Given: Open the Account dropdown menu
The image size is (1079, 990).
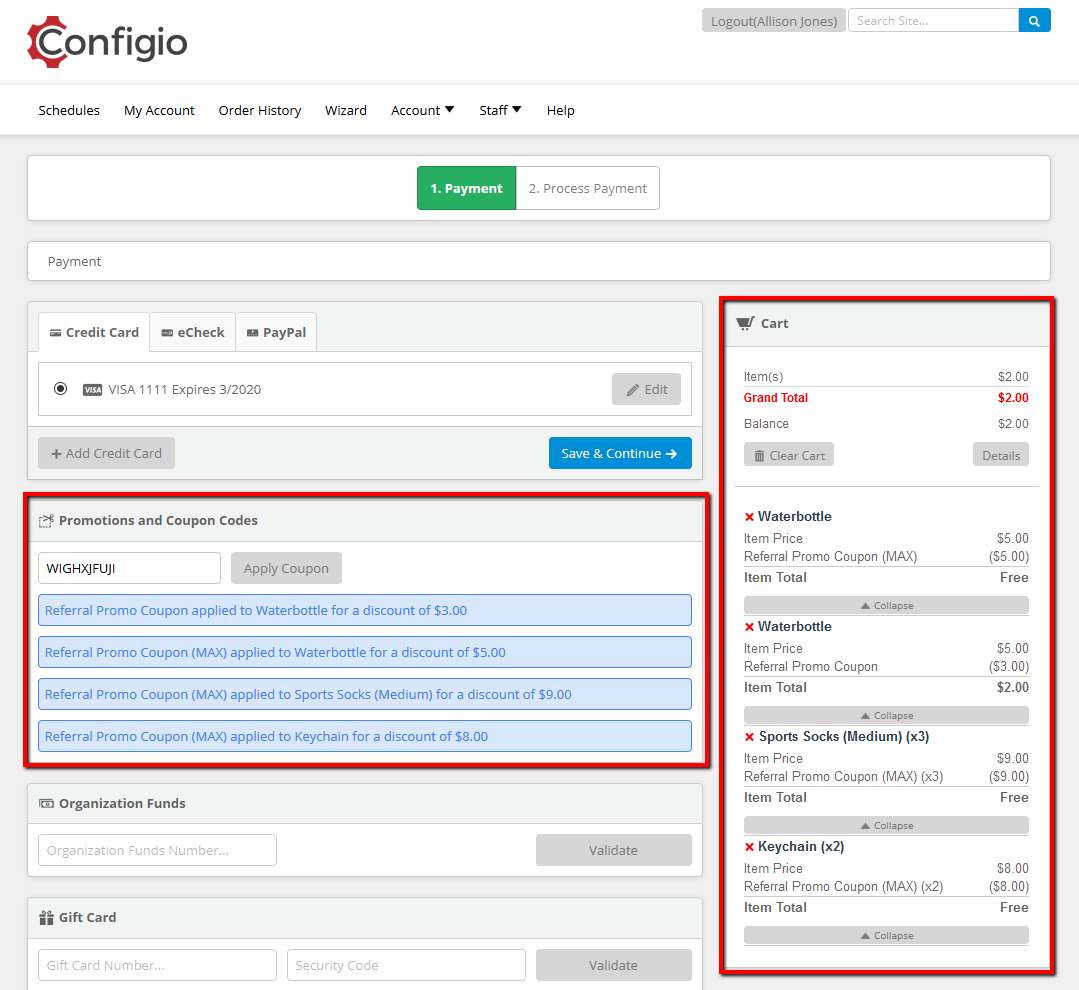Looking at the screenshot, I should 423,110.
